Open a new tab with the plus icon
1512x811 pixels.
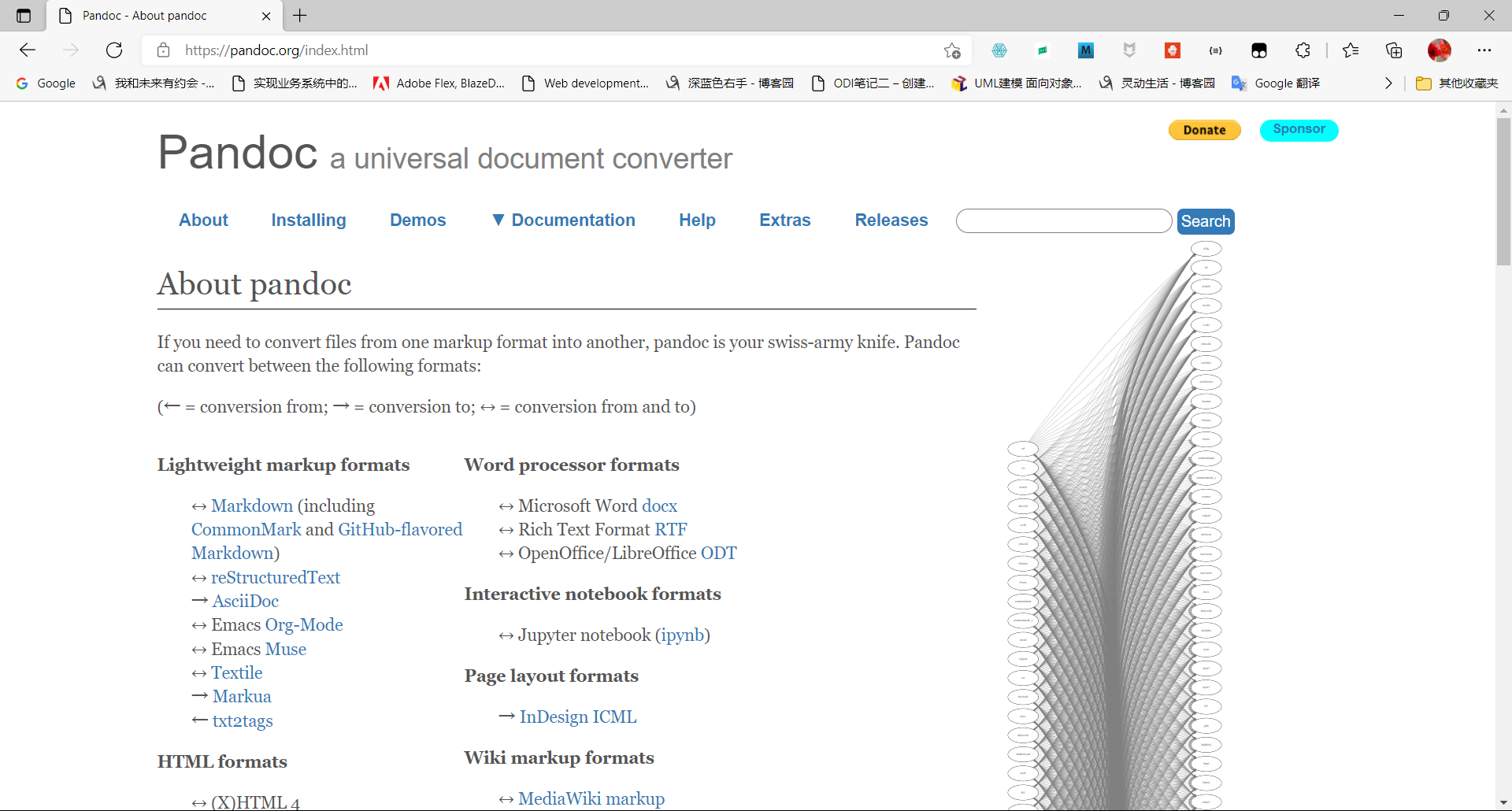coord(300,16)
